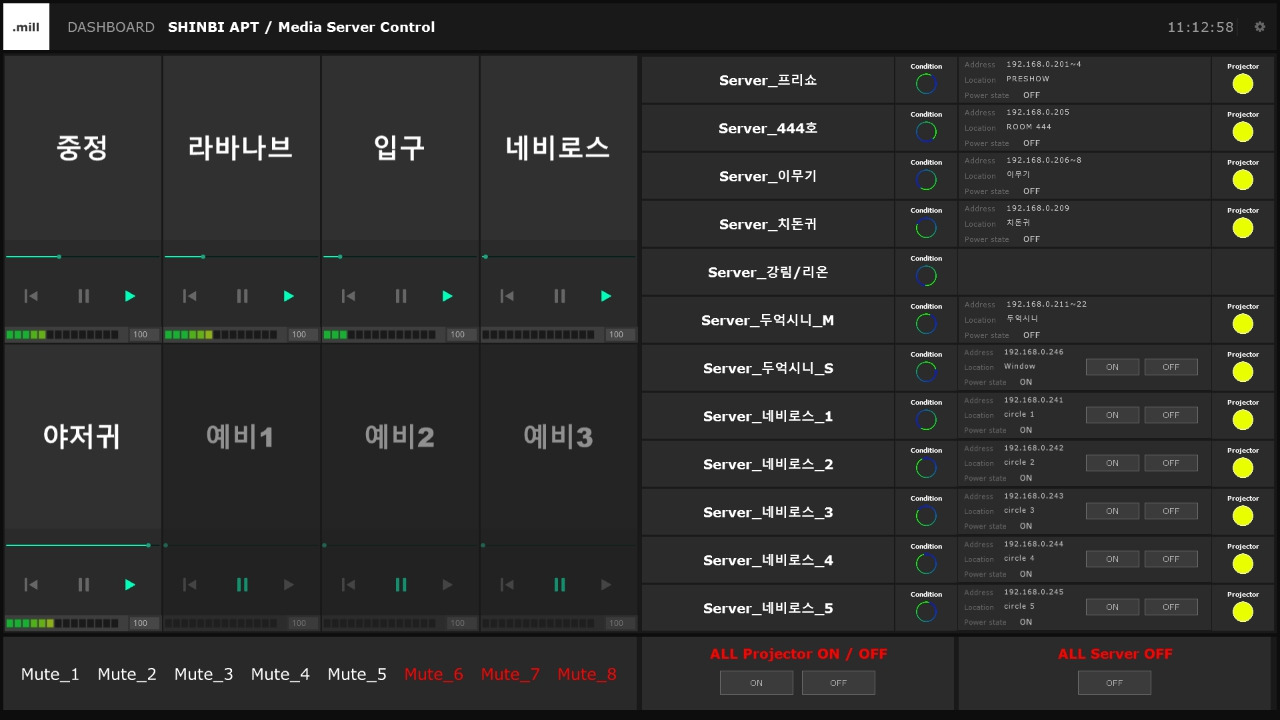This screenshot has width=1280, height=720.
Task: Click OFF under ALL Server OFF
Action: click(x=1114, y=682)
